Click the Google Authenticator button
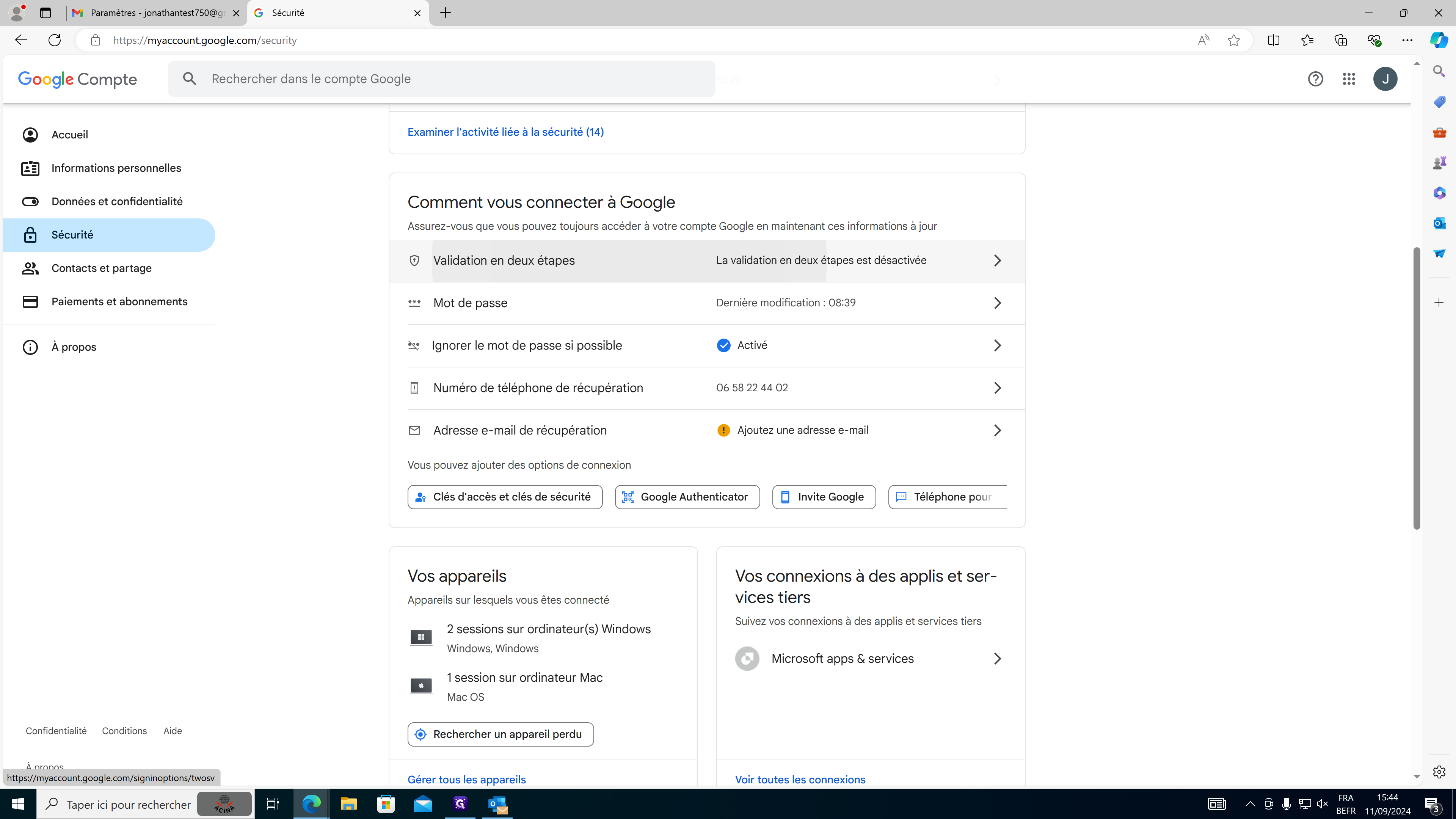1456x819 pixels. click(x=687, y=497)
